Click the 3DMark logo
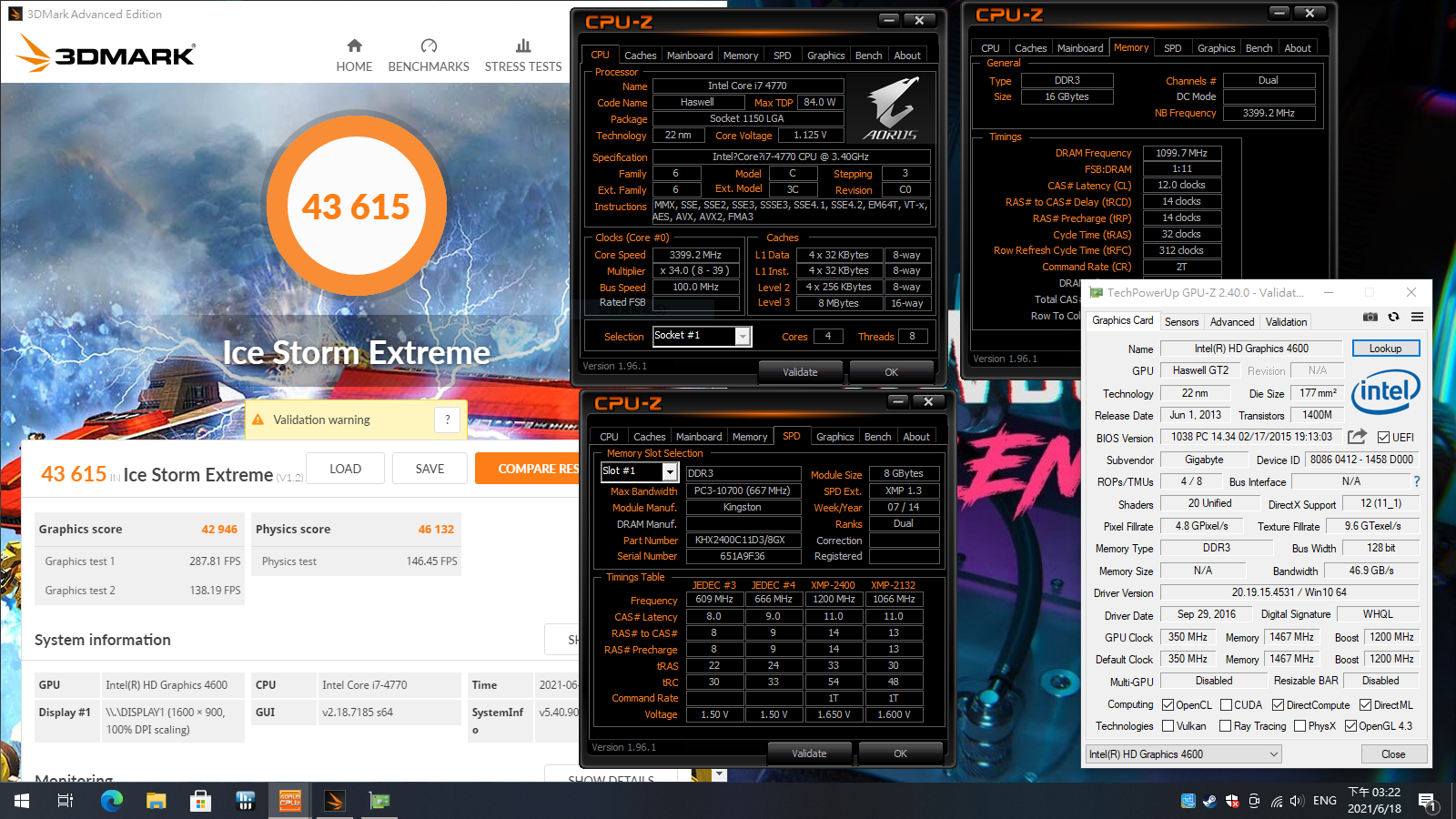 (x=106, y=53)
